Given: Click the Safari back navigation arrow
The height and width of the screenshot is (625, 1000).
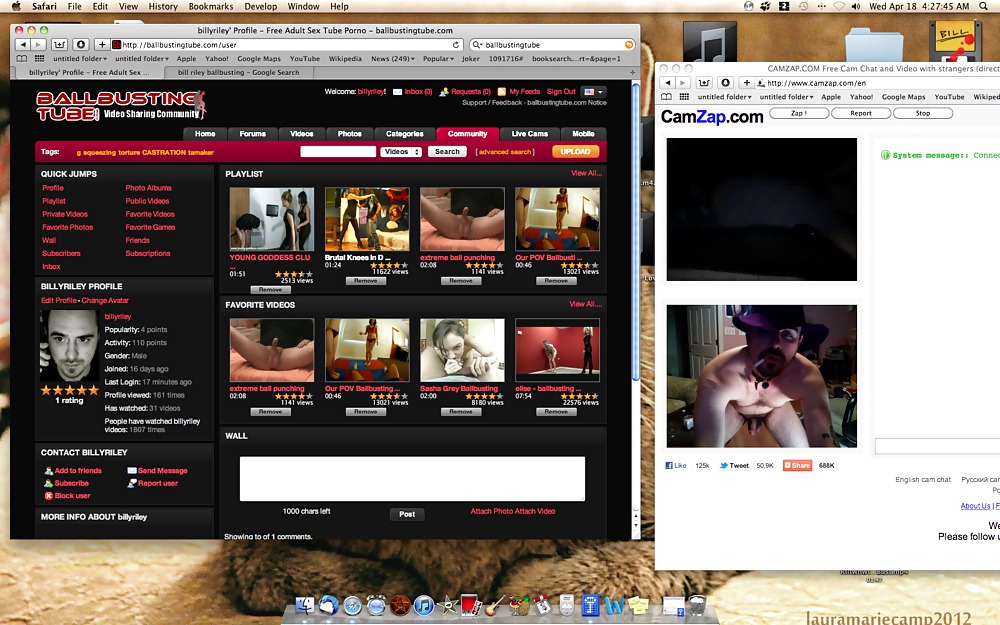Looking at the screenshot, I should click(x=24, y=45).
